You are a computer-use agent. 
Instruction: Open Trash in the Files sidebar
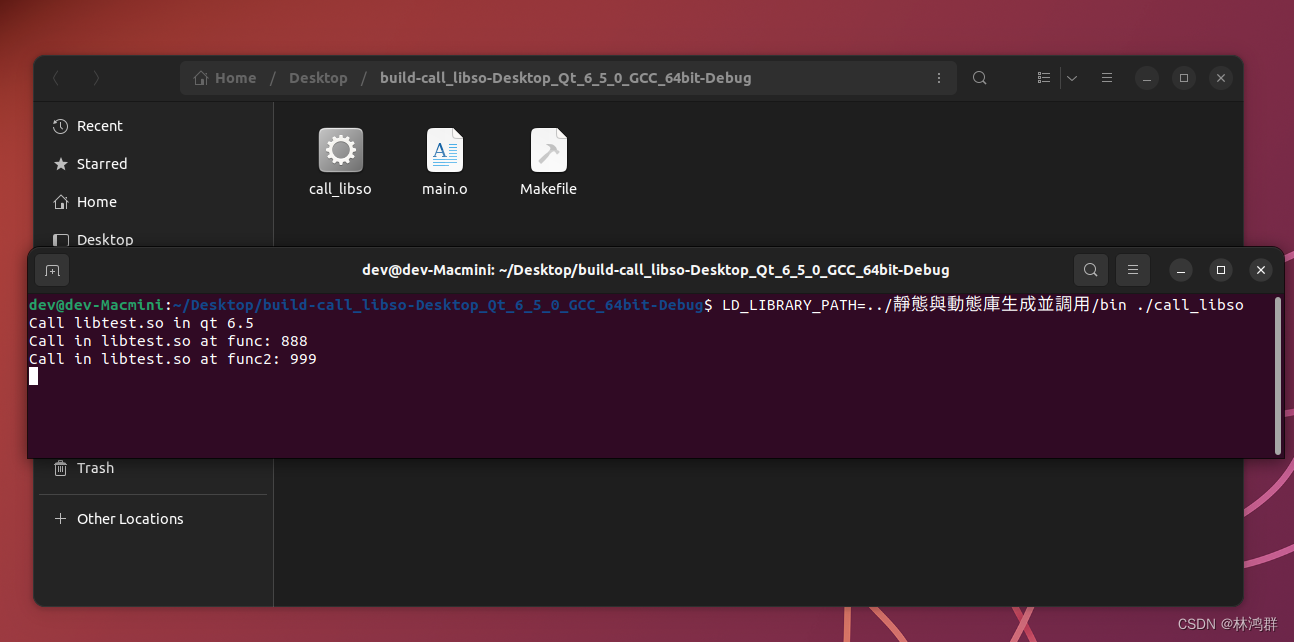point(154,468)
